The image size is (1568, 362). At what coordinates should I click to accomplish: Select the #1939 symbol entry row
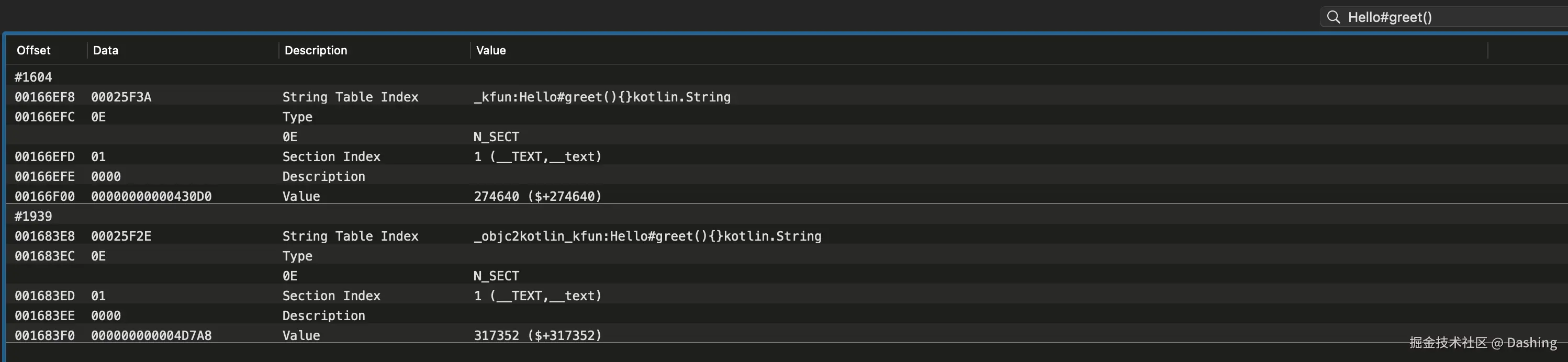click(x=33, y=217)
